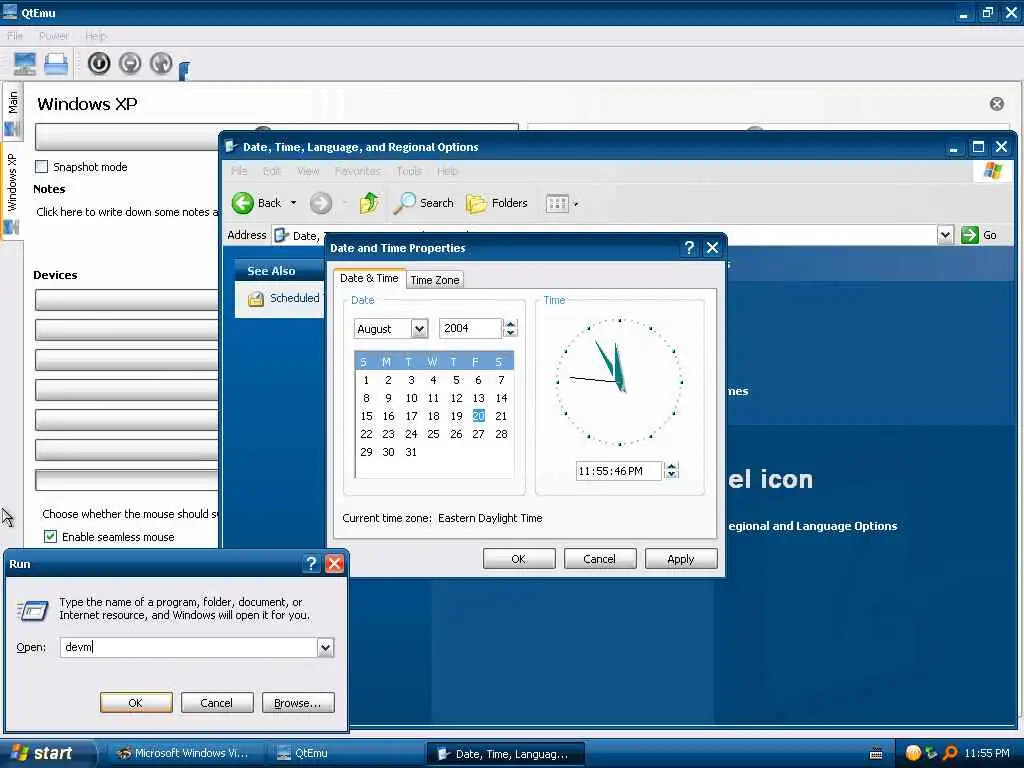Switch to the Time Zone tab
The width and height of the screenshot is (1024, 768).
434,280
